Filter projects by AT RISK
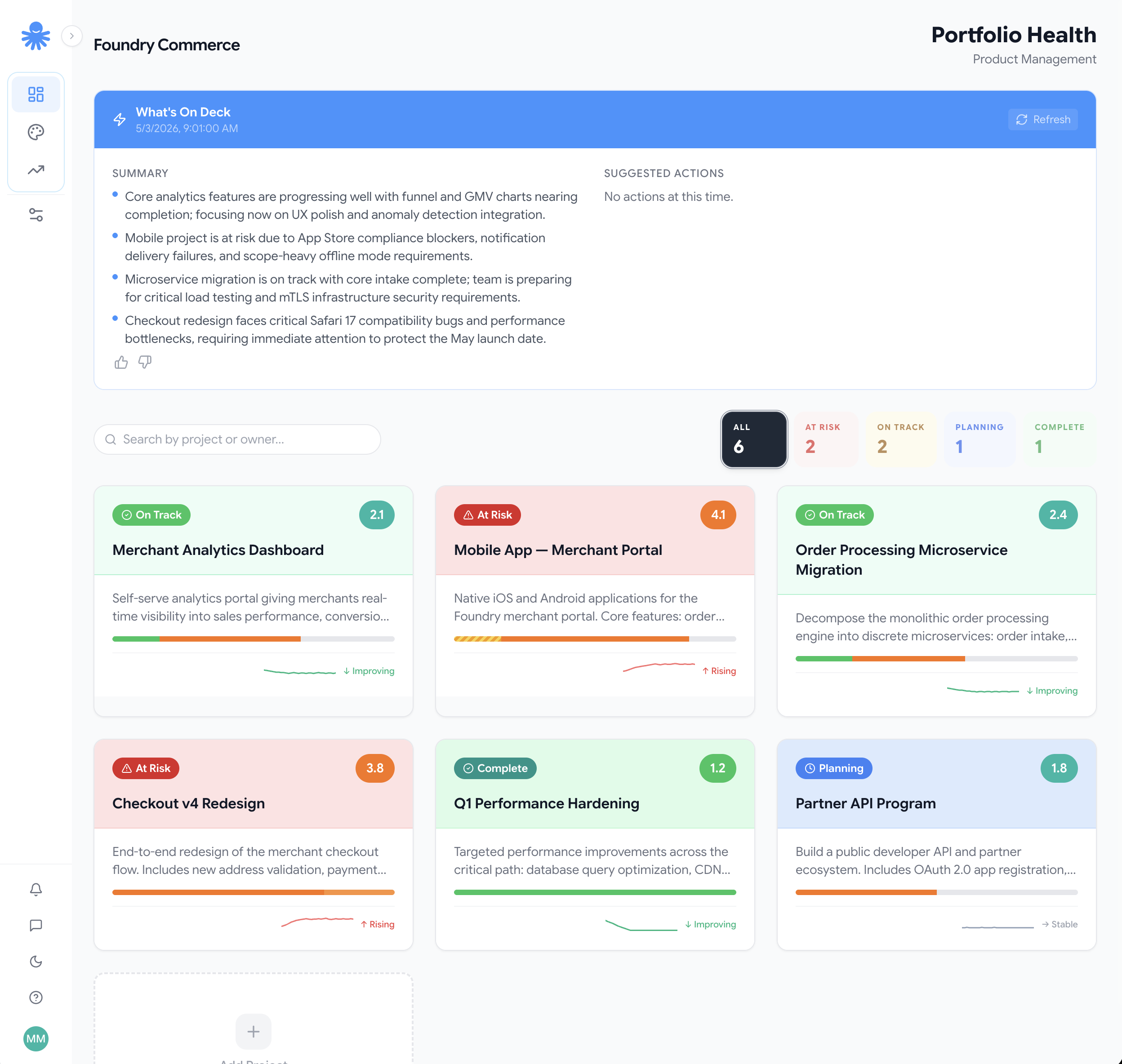 (x=826, y=439)
